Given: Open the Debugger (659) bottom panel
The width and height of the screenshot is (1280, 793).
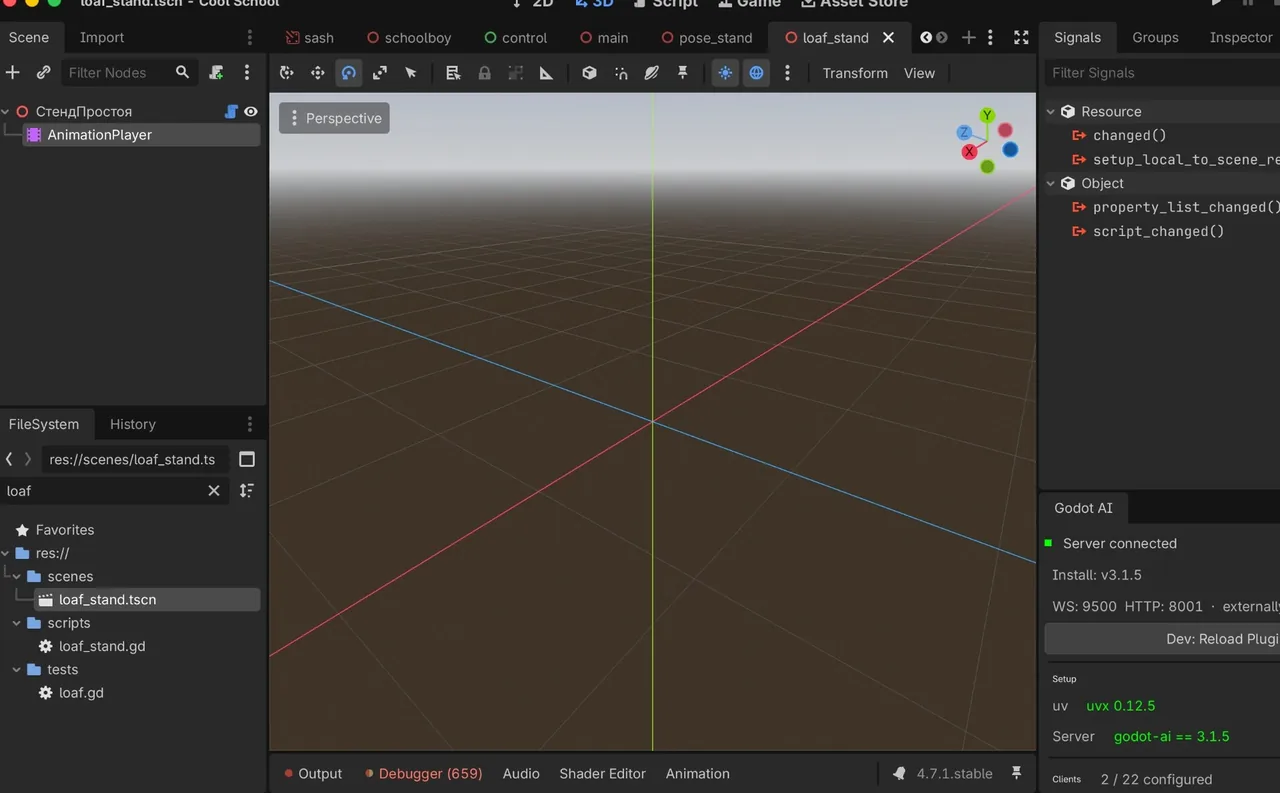Looking at the screenshot, I should [424, 773].
